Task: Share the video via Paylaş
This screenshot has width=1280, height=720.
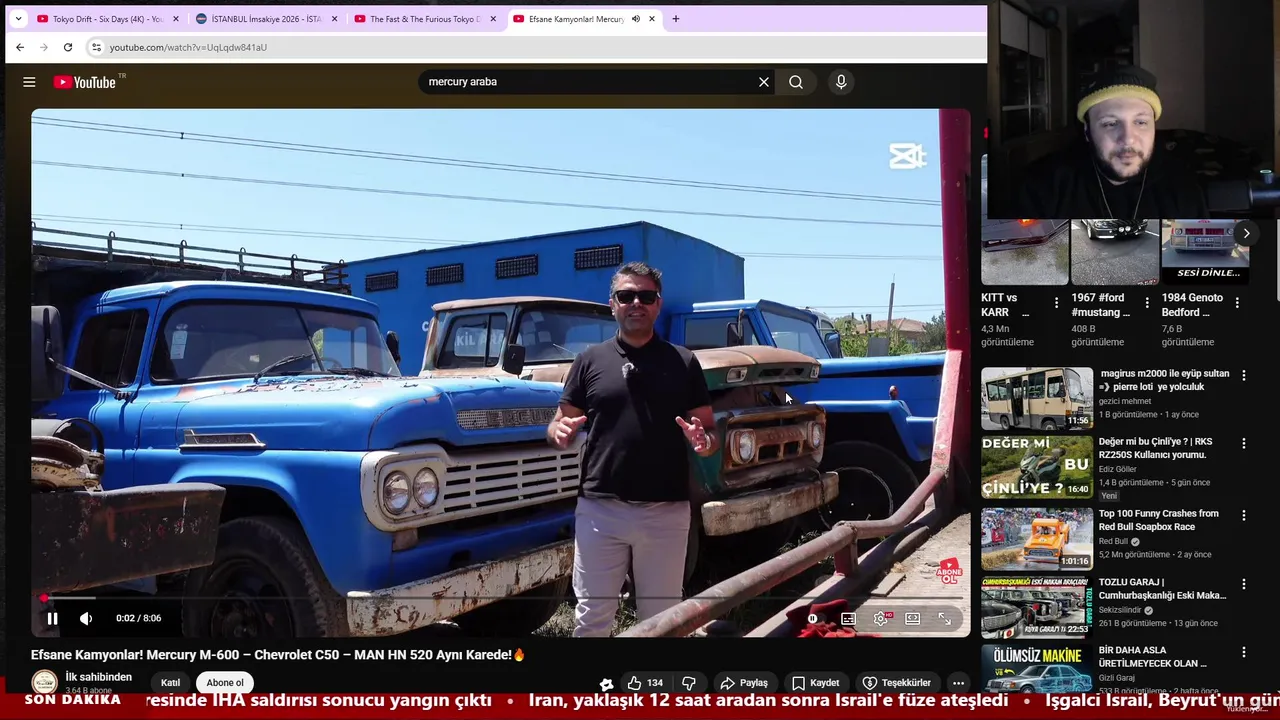Action: pos(745,683)
